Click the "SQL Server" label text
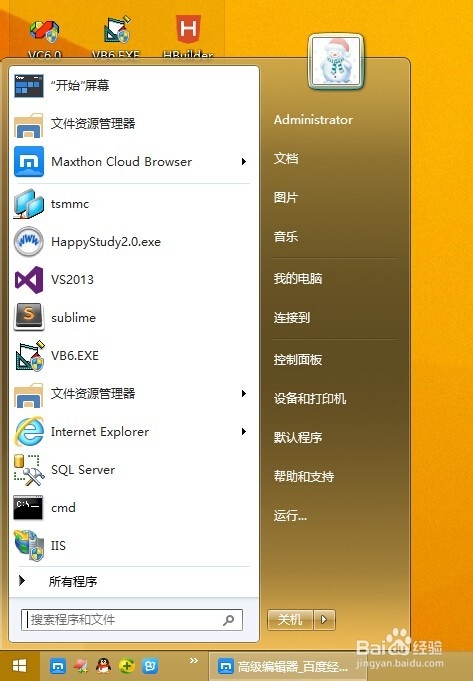This screenshot has height=681, width=473. pos(83,470)
